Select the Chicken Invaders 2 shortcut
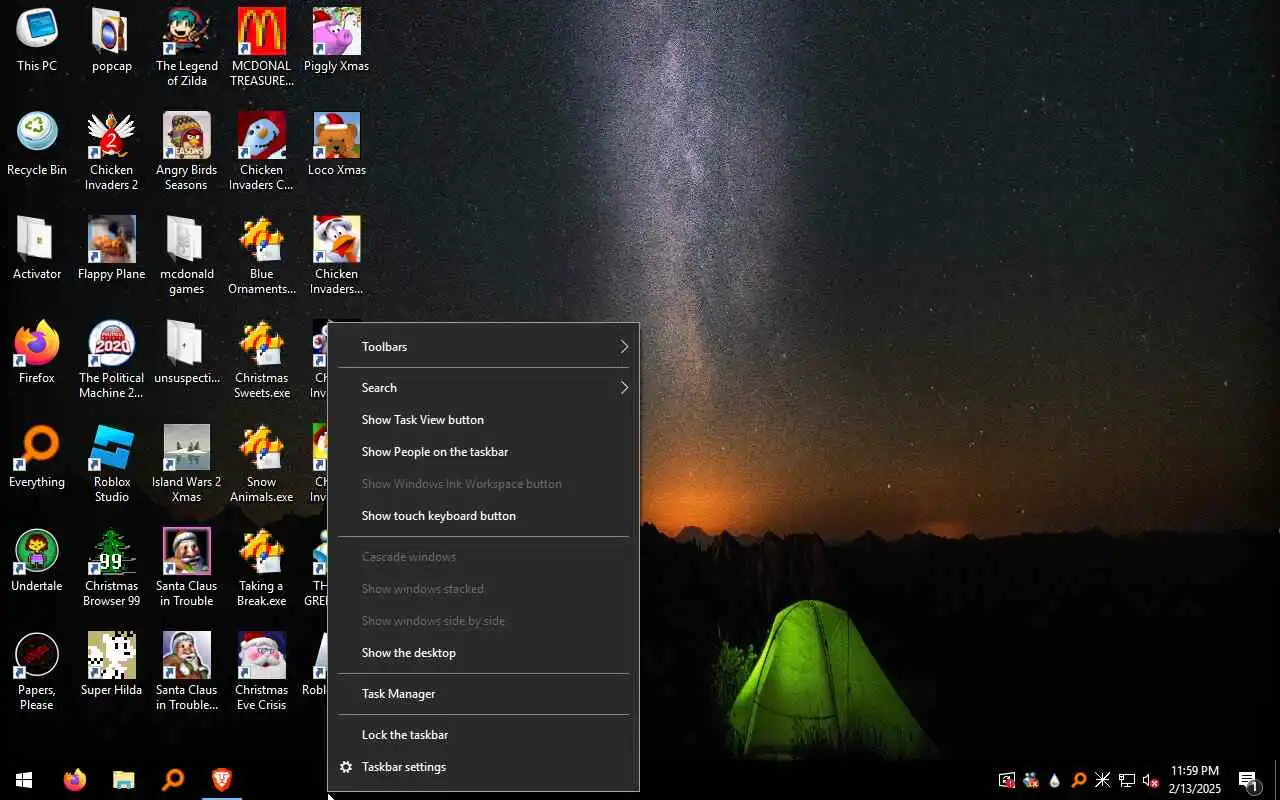 (112, 152)
